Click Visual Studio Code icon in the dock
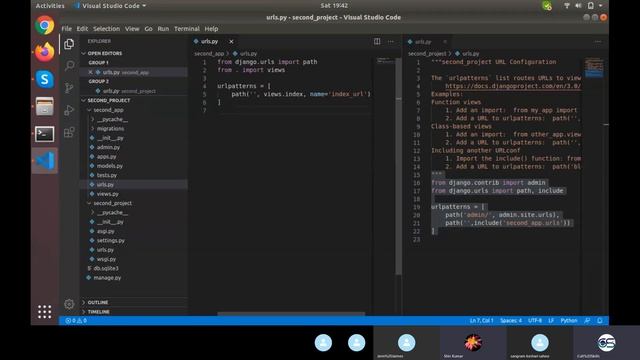 point(44,160)
